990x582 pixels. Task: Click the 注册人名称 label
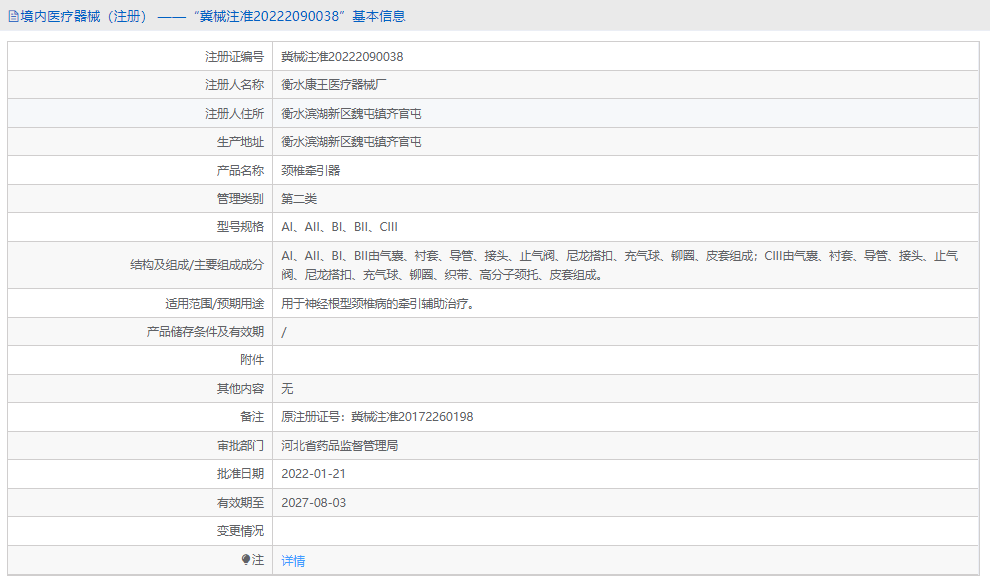click(x=234, y=85)
